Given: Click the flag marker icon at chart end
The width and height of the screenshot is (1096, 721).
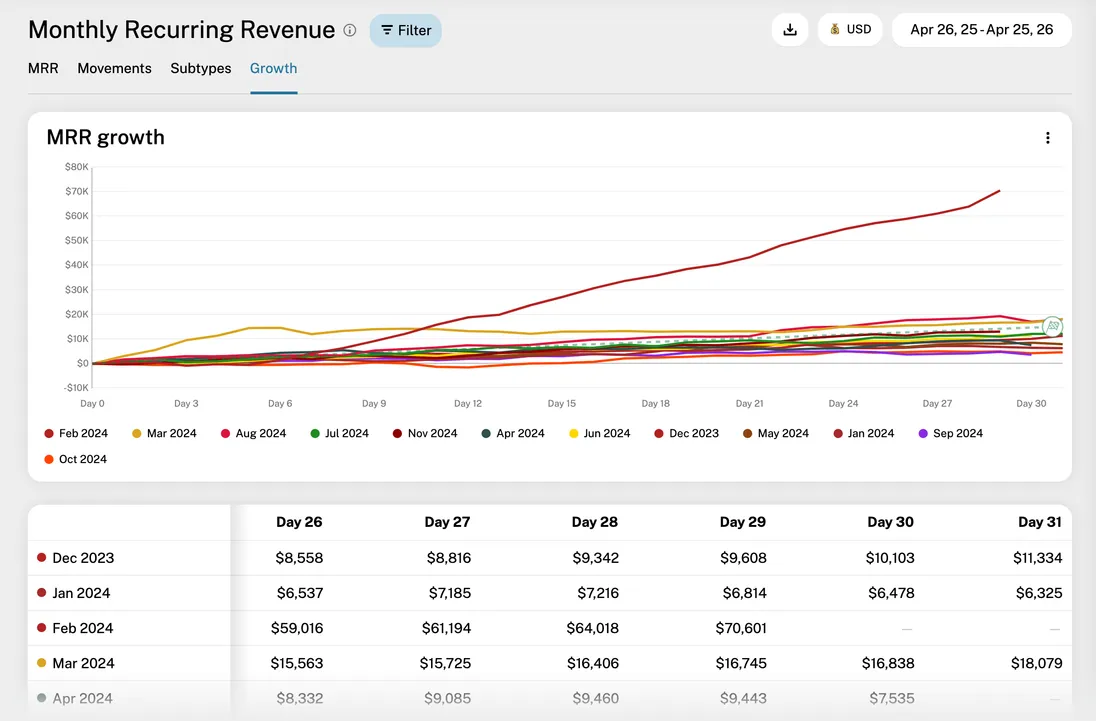Looking at the screenshot, I should tap(1052, 326).
